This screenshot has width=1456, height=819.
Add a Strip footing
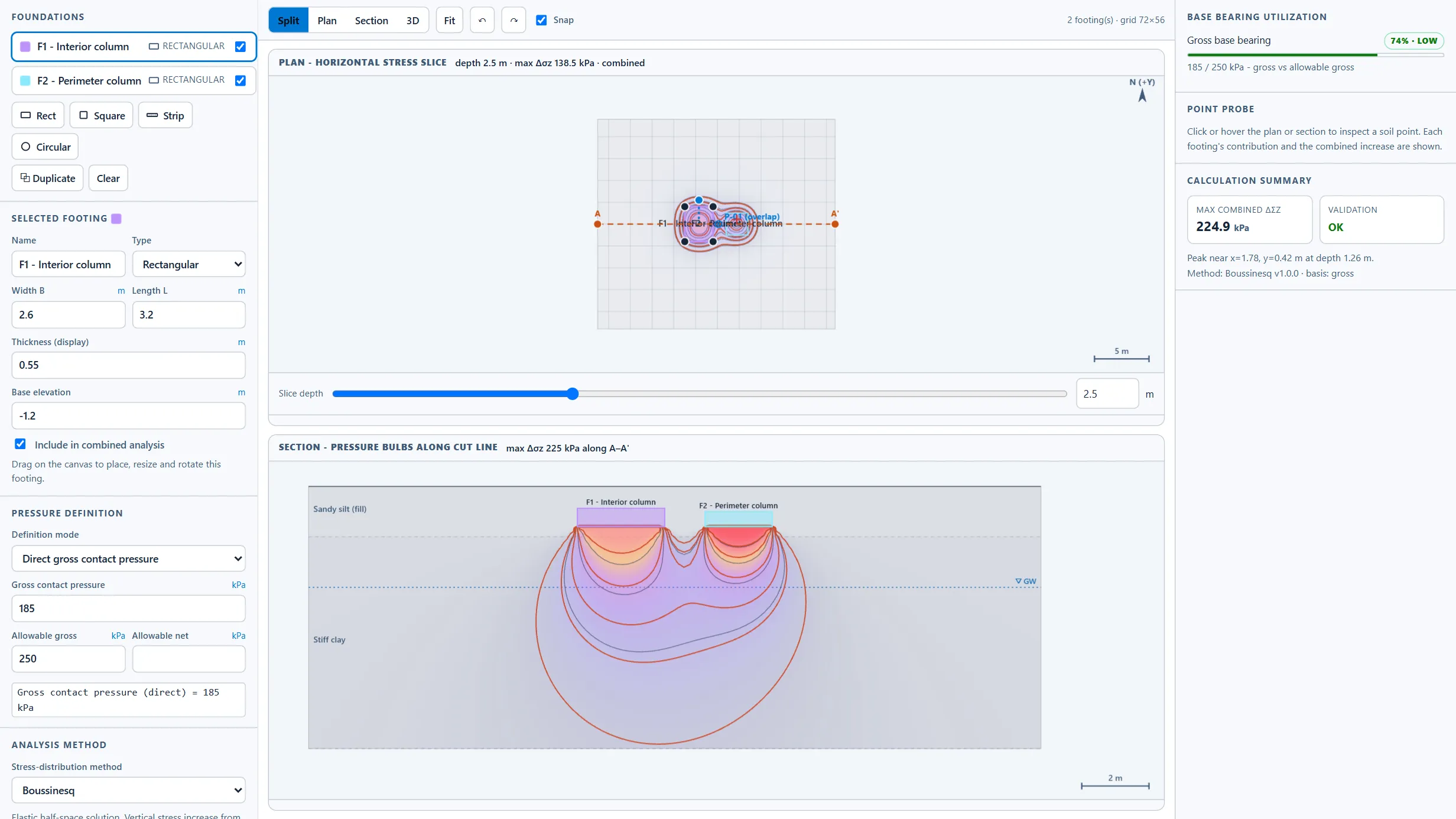coord(165,115)
